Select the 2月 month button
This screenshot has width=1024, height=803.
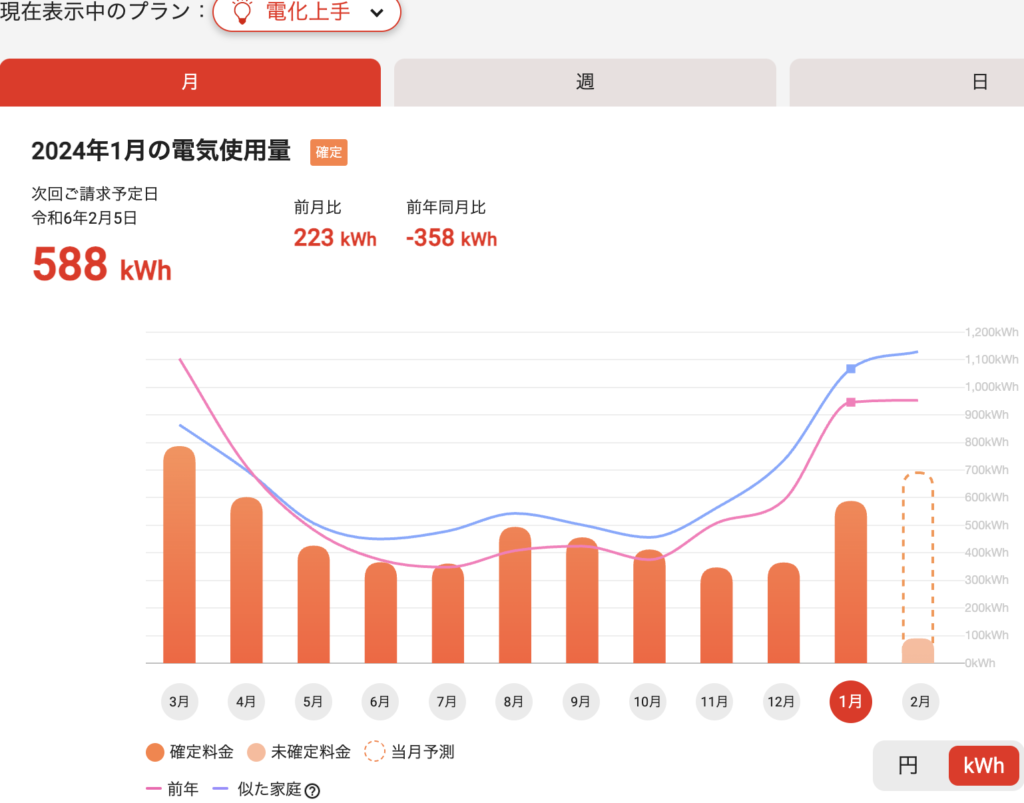918,702
